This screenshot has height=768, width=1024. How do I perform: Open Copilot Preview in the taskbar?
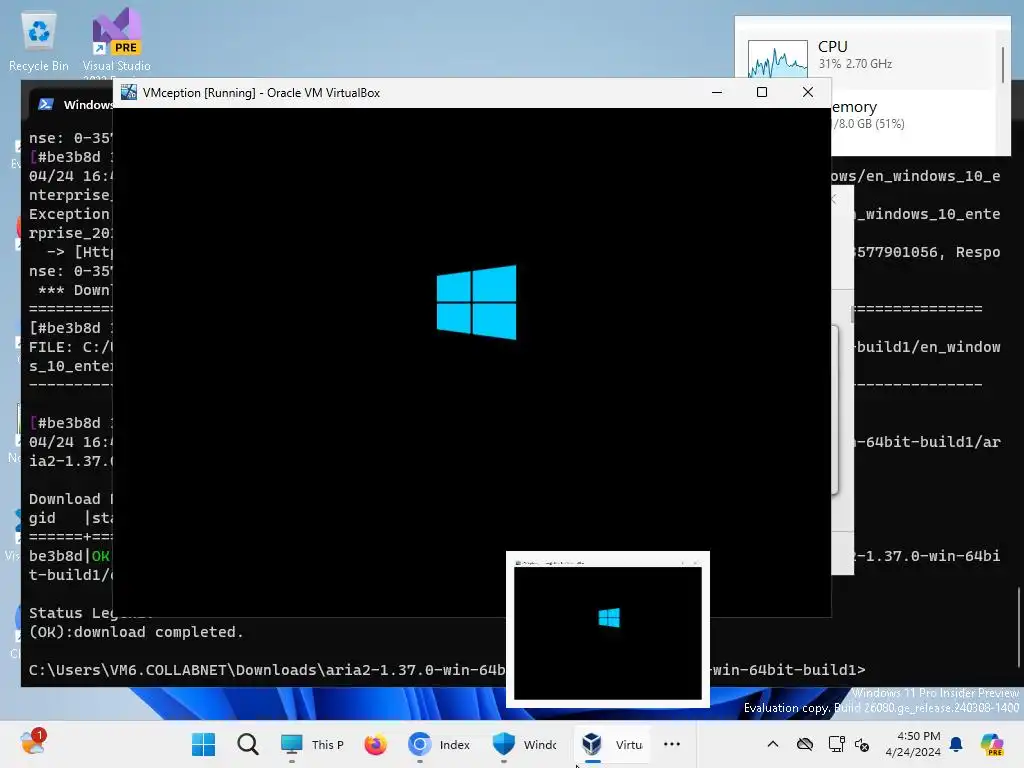click(991, 744)
